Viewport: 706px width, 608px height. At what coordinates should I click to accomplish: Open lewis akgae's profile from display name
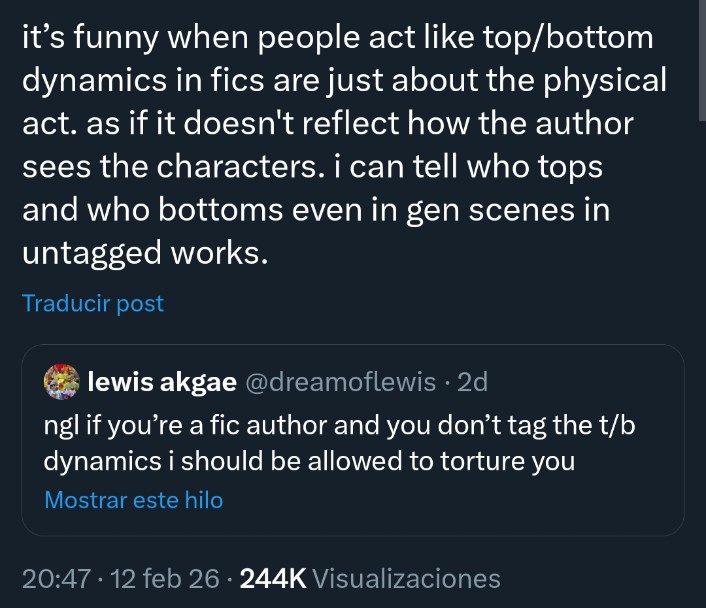[162, 381]
